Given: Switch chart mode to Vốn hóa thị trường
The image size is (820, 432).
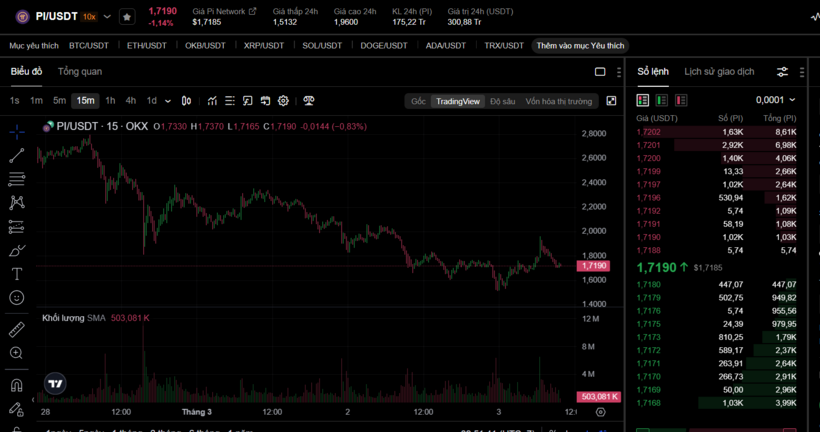Looking at the screenshot, I should (x=559, y=101).
